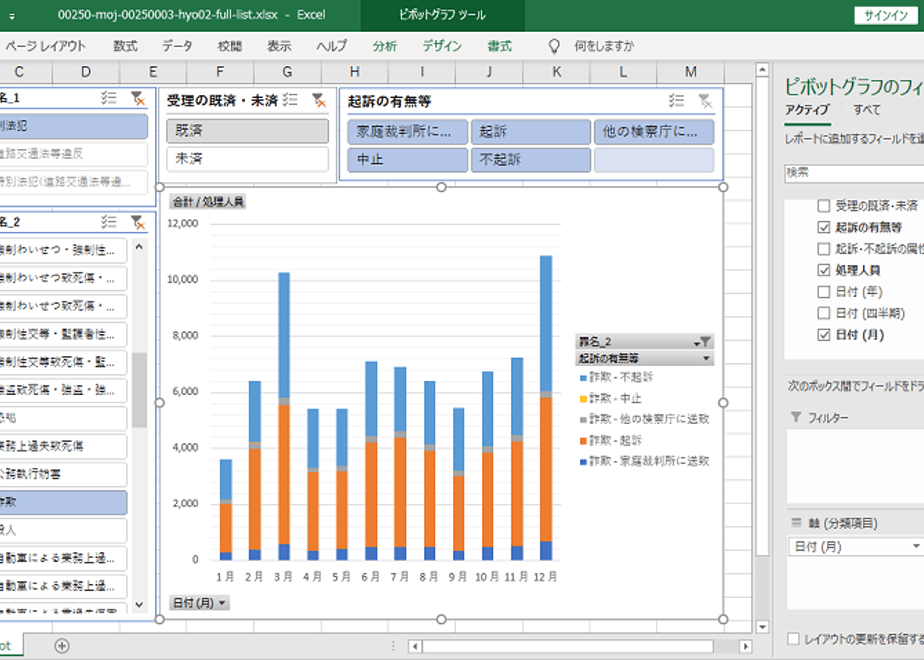The image size is (924, 660).
Task: Open 校閲 ribbon tab
Action: click(229, 46)
